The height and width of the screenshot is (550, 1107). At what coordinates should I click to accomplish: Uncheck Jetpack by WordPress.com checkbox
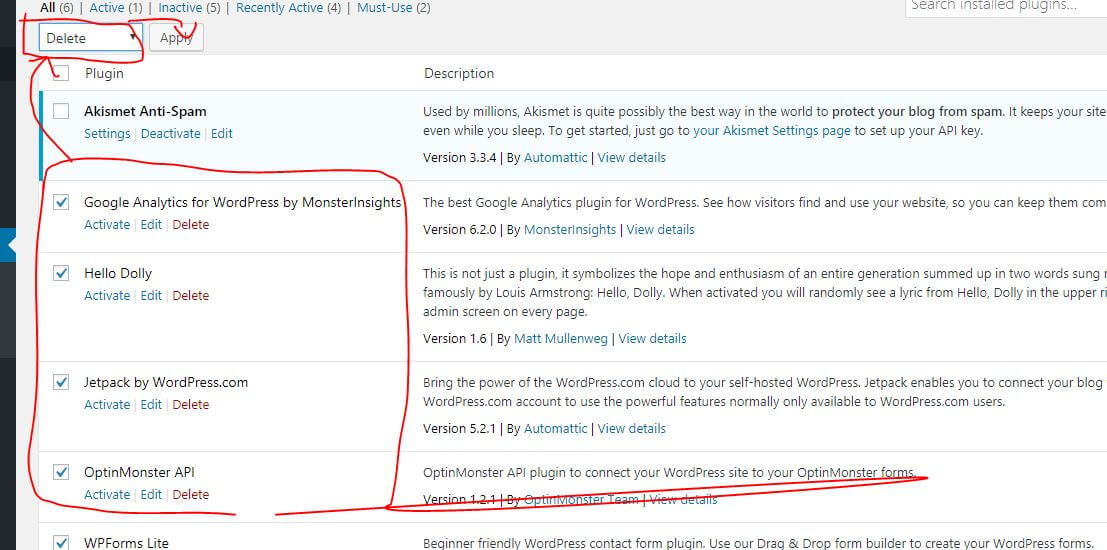pos(61,382)
